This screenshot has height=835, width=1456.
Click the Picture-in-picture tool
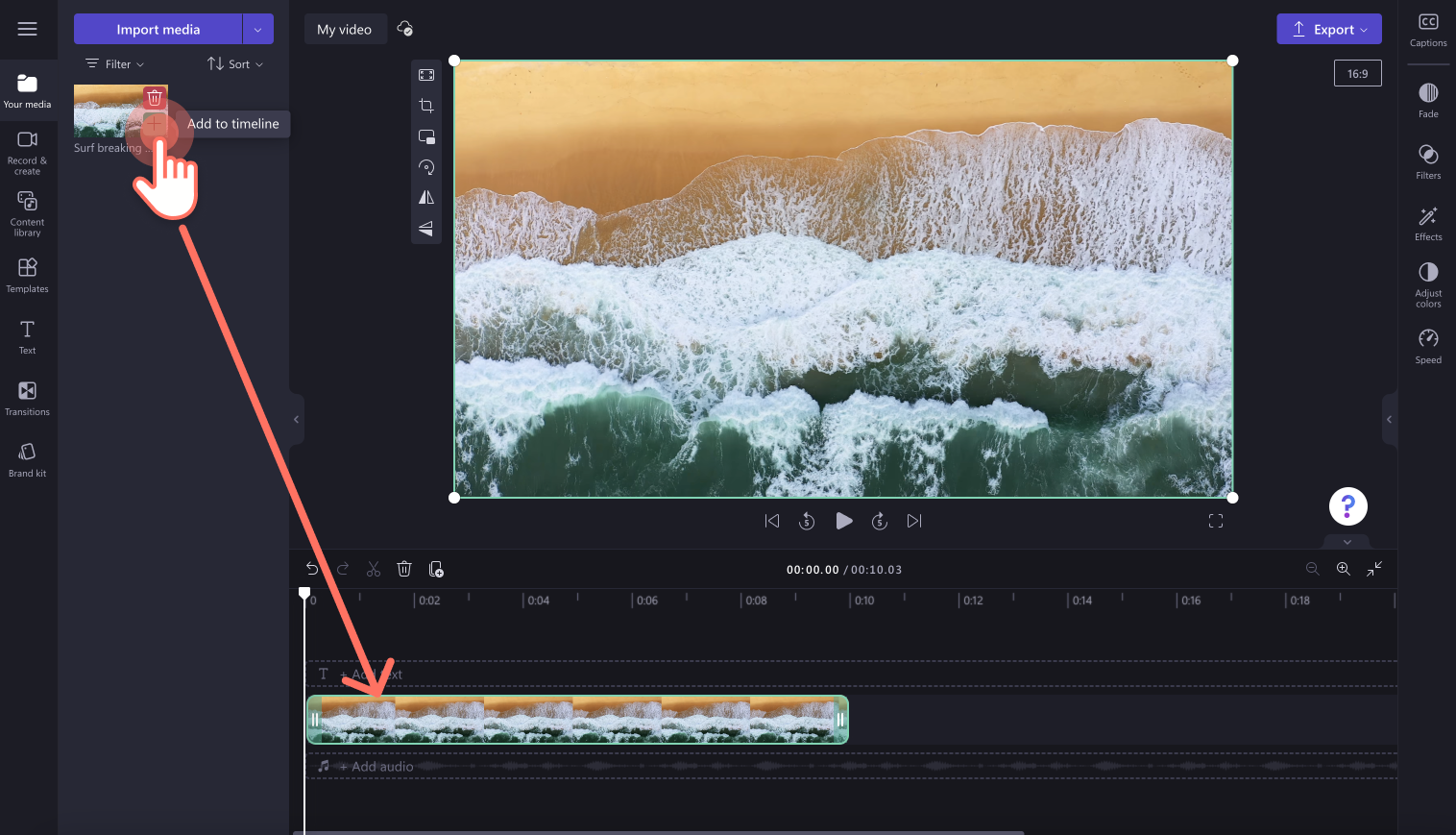[x=426, y=136]
